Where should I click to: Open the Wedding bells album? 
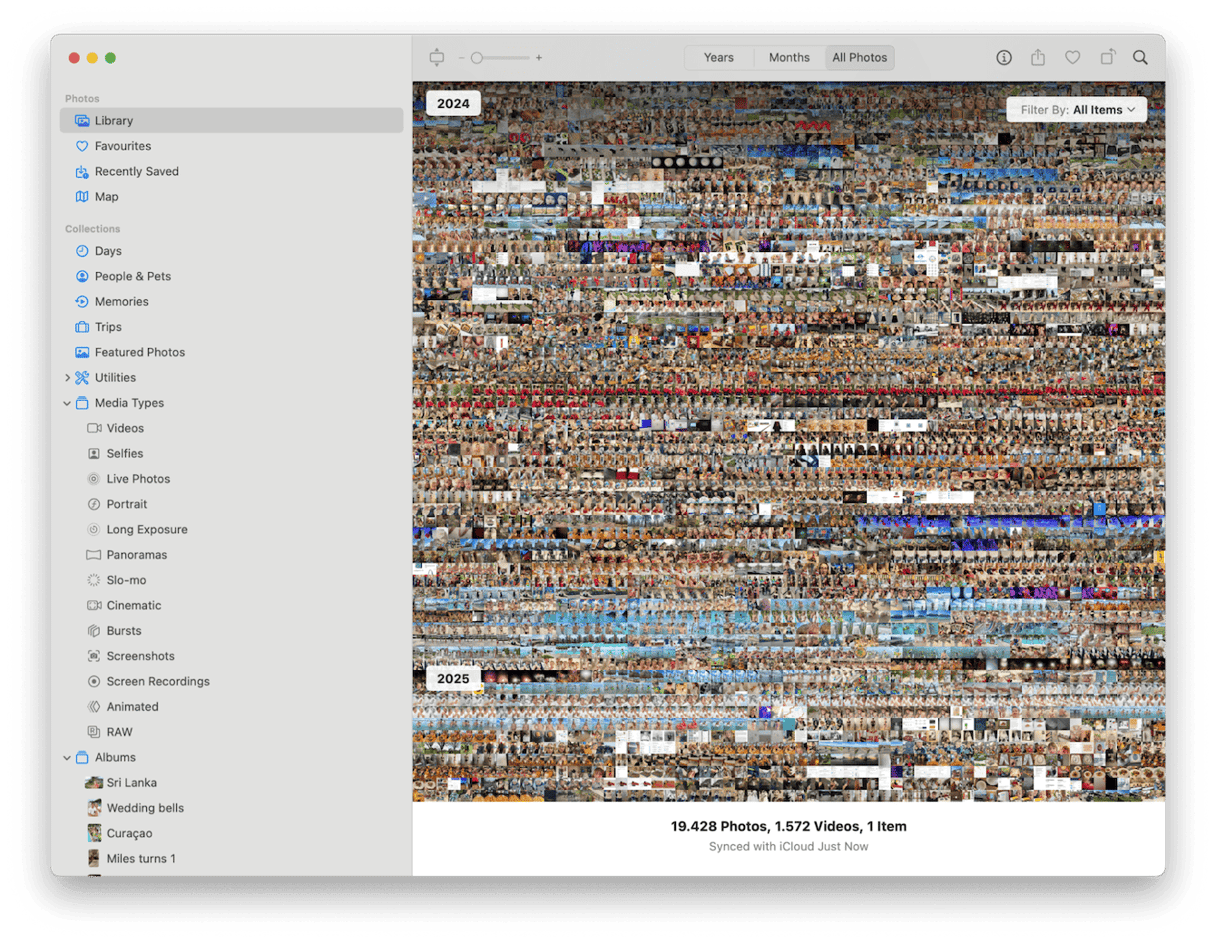click(x=145, y=808)
